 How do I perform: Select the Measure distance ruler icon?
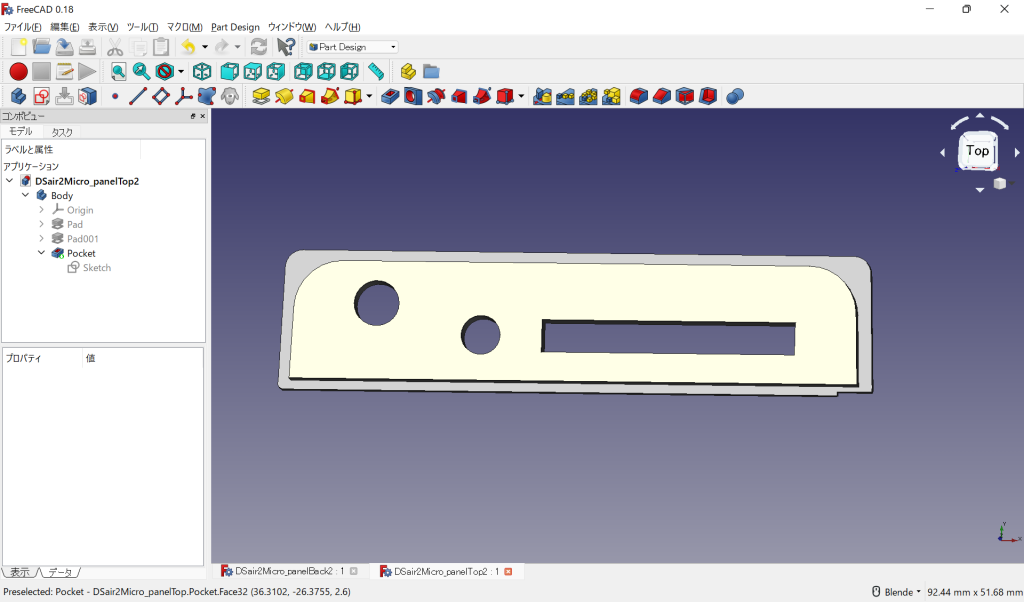[x=376, y=71]
